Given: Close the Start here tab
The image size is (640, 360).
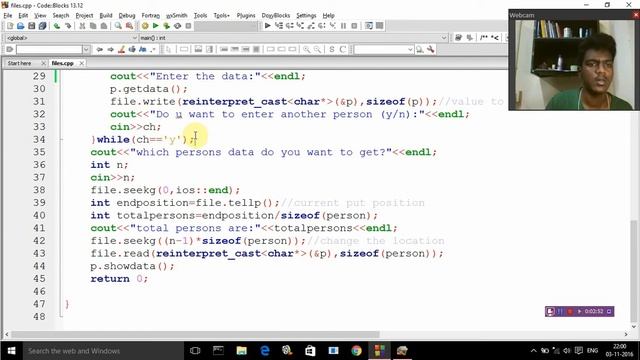Looking at the screenshot, I should point(43,63).
